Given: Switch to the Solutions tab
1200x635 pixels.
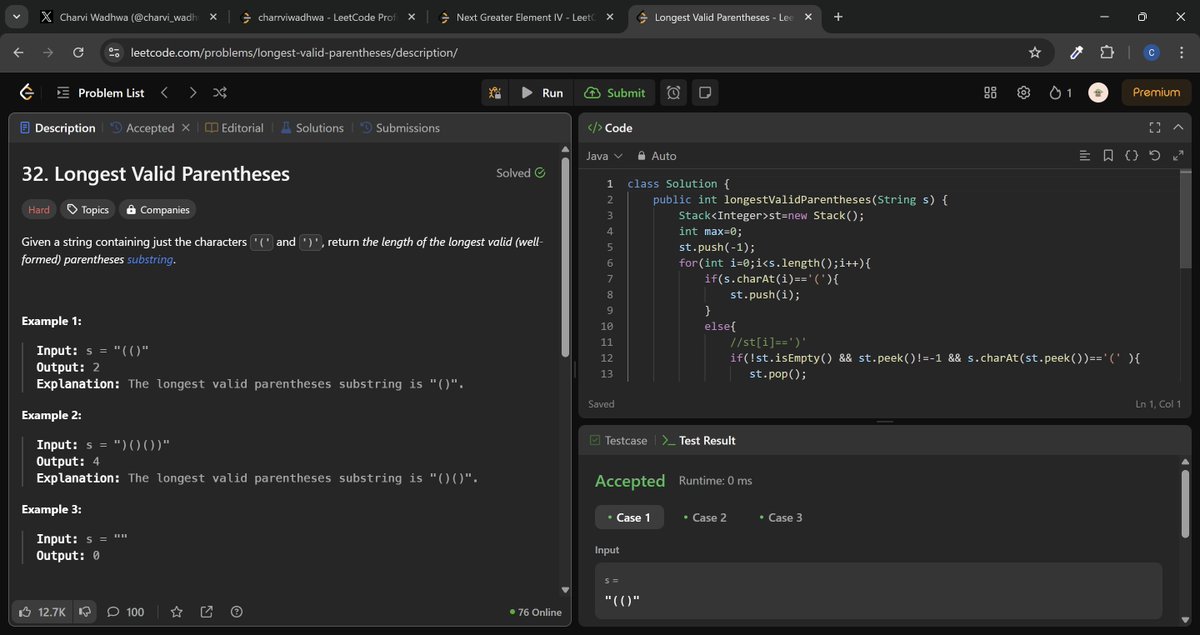Looking at the screenshot, I should point(312,128).
